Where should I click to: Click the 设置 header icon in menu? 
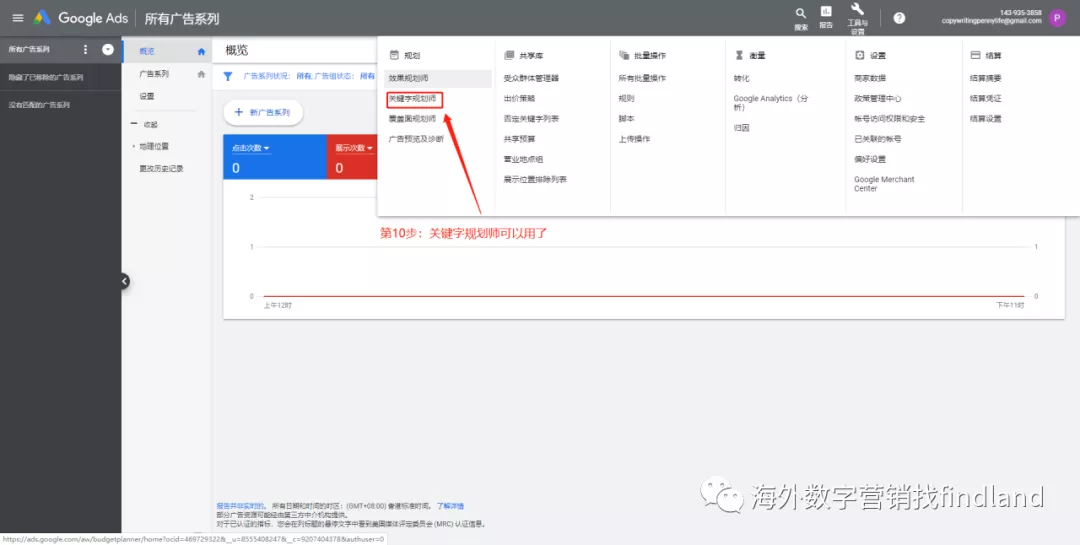pos(860,55)
